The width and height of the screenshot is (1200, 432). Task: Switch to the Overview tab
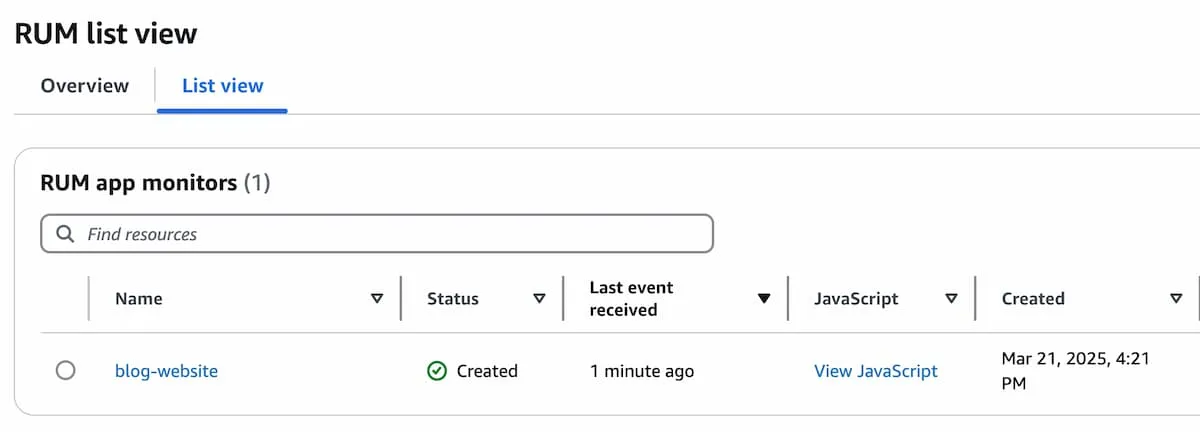[85, 86]
